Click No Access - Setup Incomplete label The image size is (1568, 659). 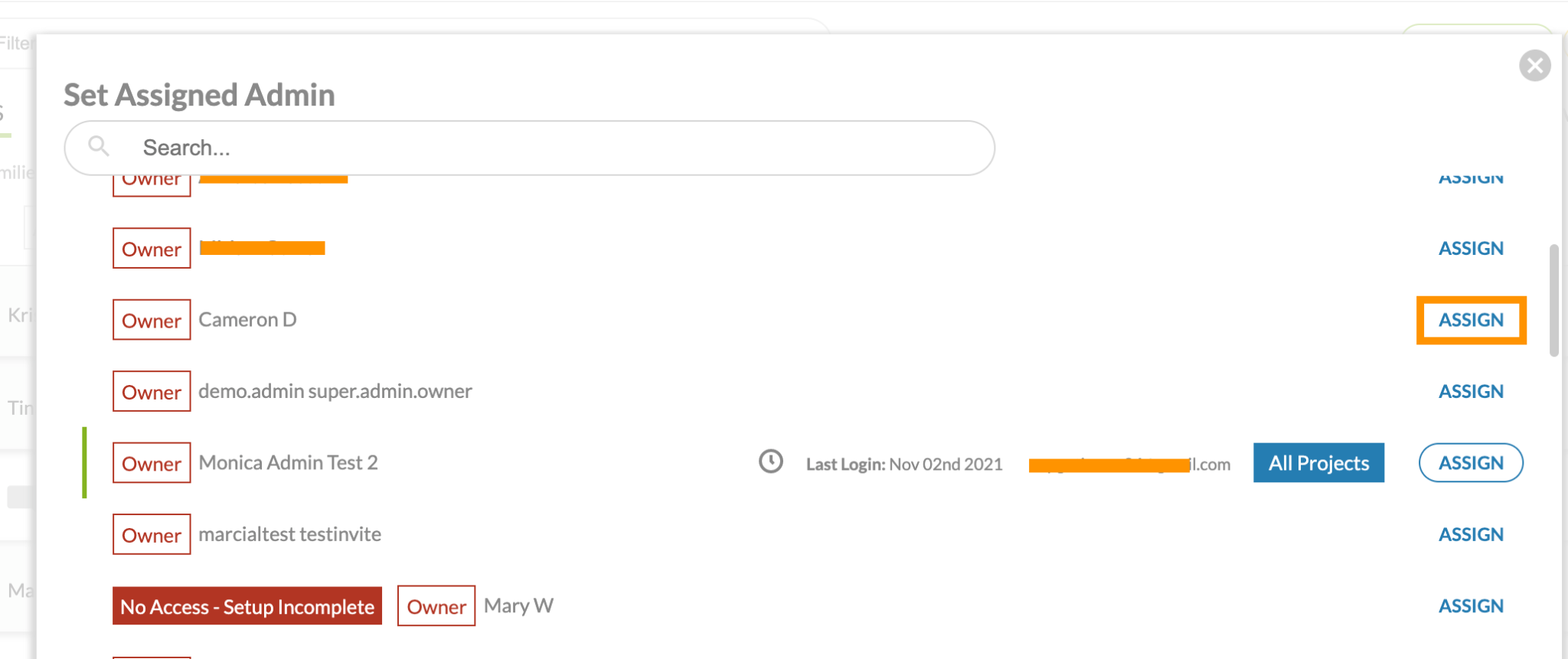pos(247,606)
